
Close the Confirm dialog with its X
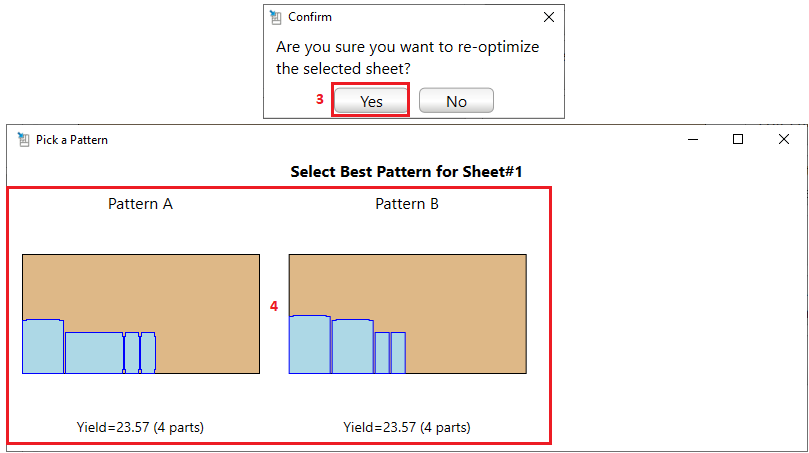[x=549, y=17]
